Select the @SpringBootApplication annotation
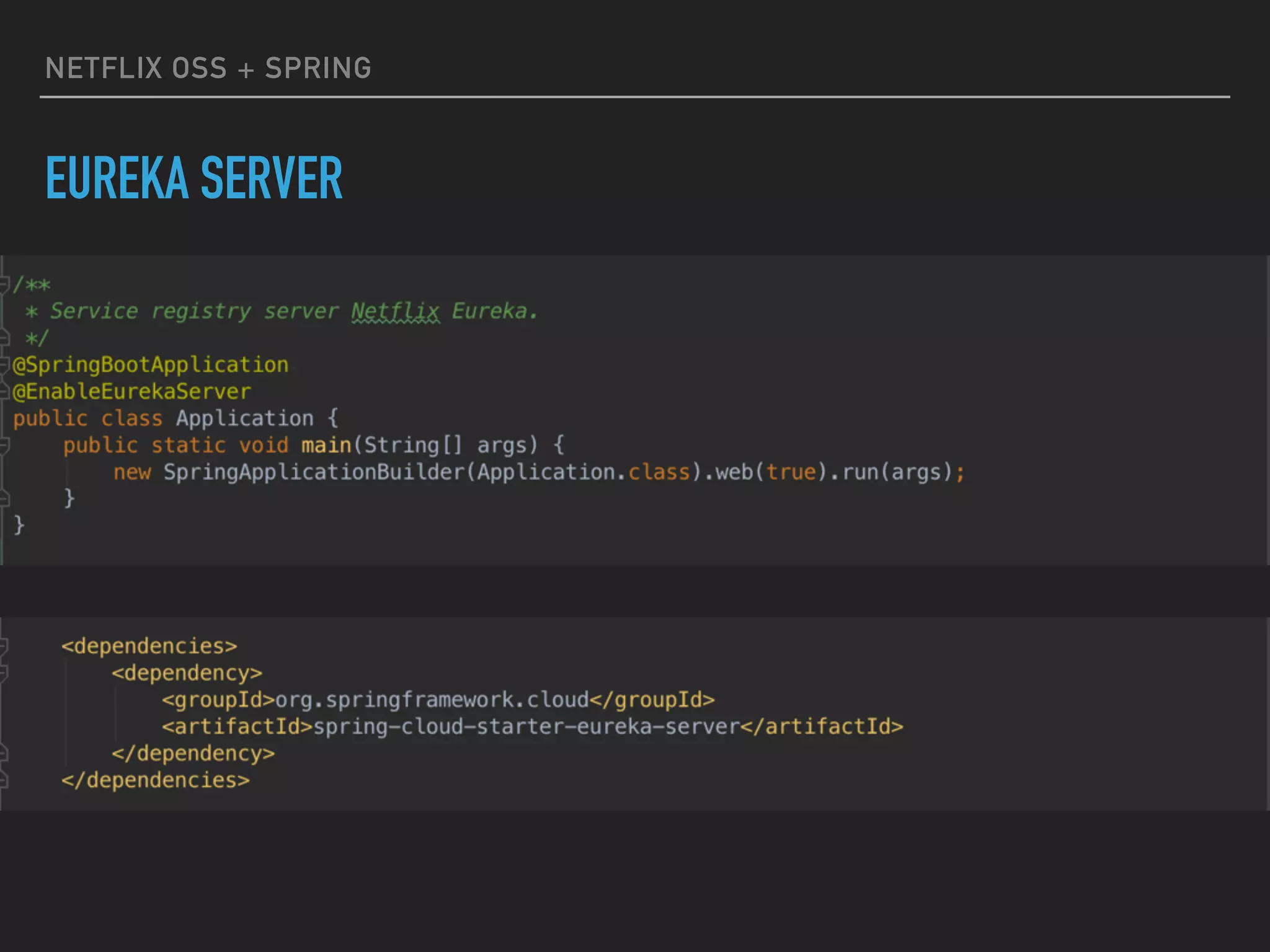1270x952 pixels. pos(151,365)
